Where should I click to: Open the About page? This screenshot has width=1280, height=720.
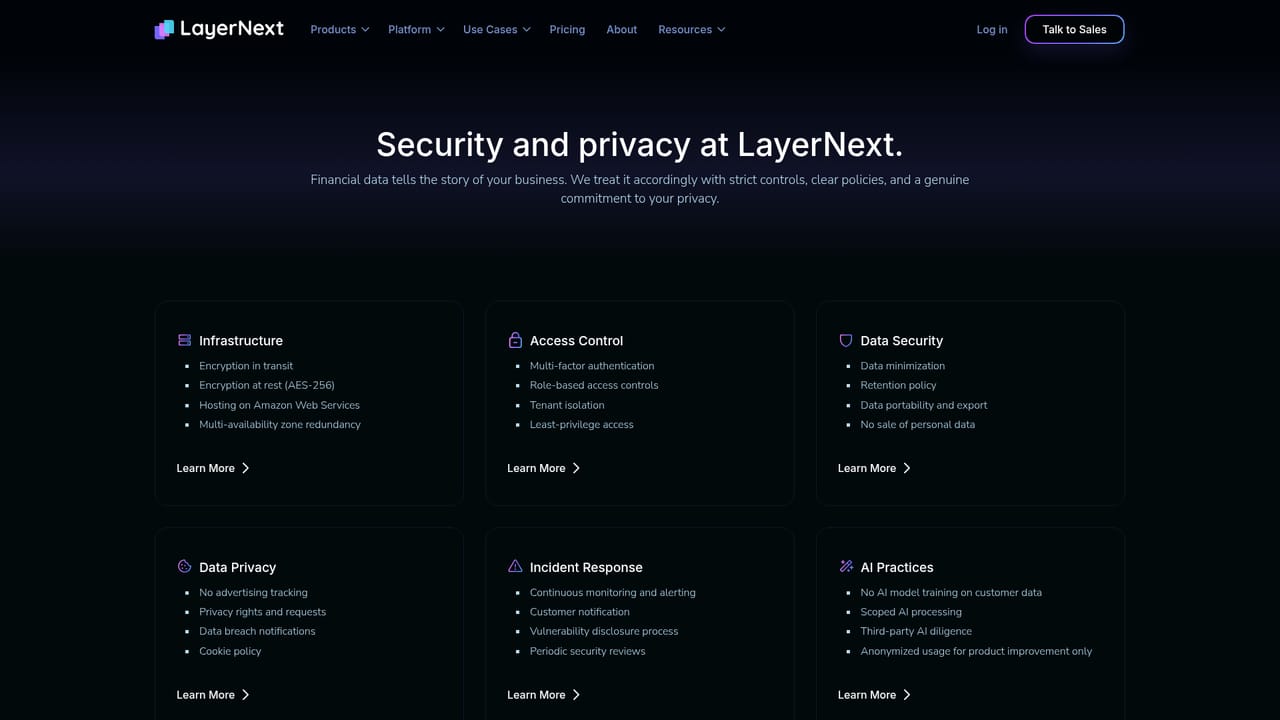pyautogui.click(x=621, y=29)
